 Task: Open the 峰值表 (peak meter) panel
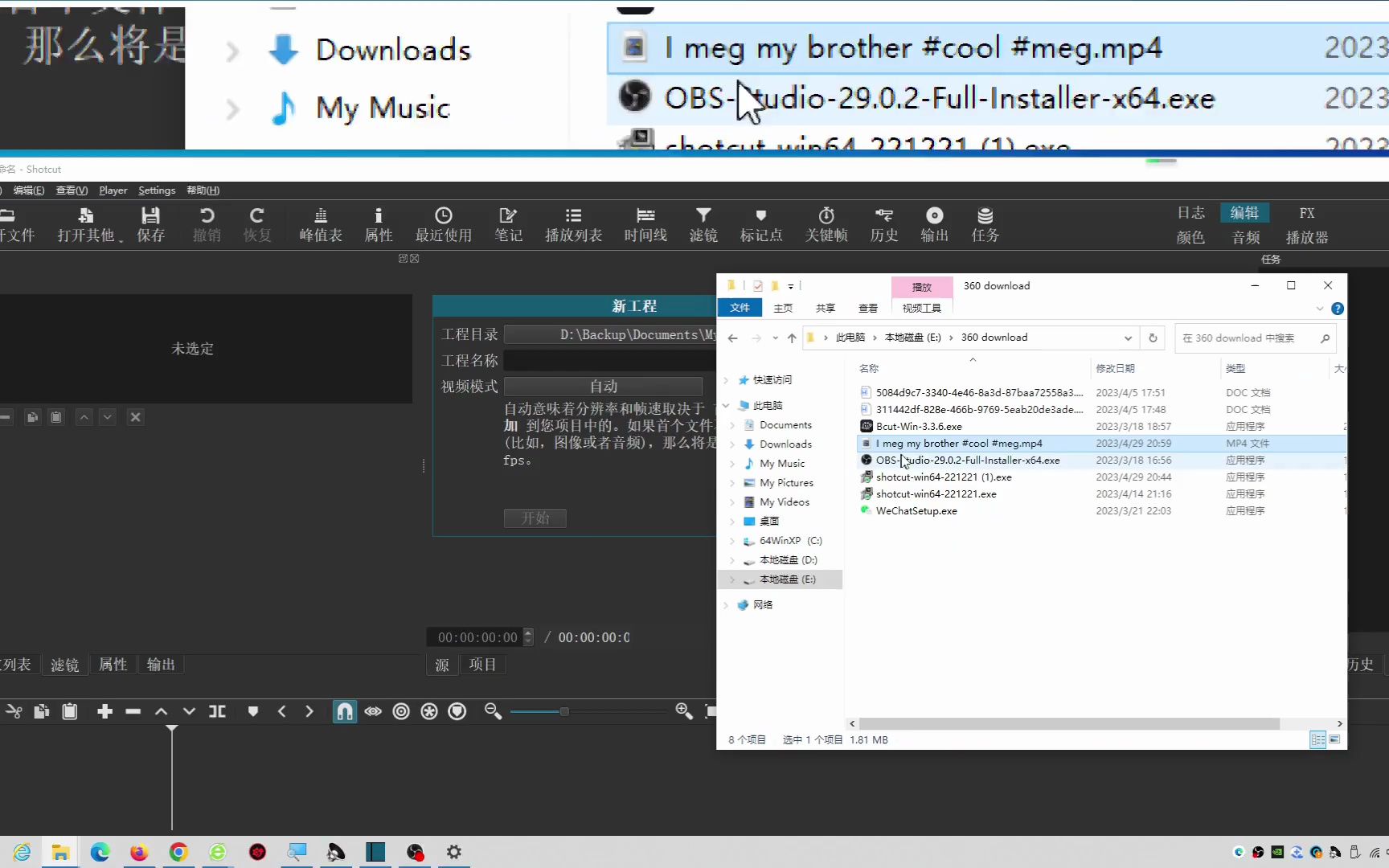(x=321, y=224)
